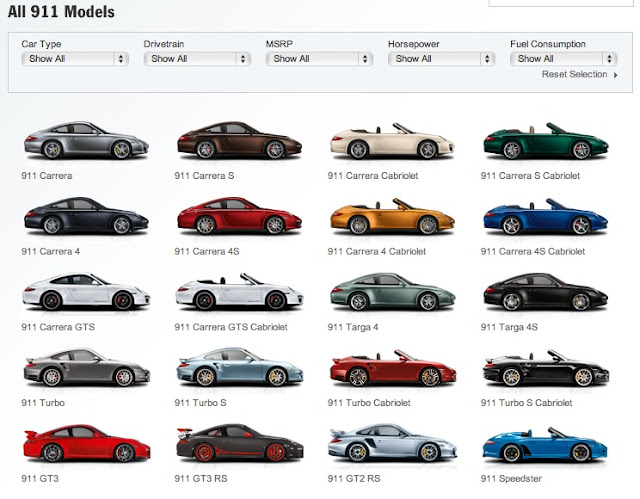Click the 911 Carrera S Cabriolet label
Screen dimensions: 640x499
click(x=530, y=176)
